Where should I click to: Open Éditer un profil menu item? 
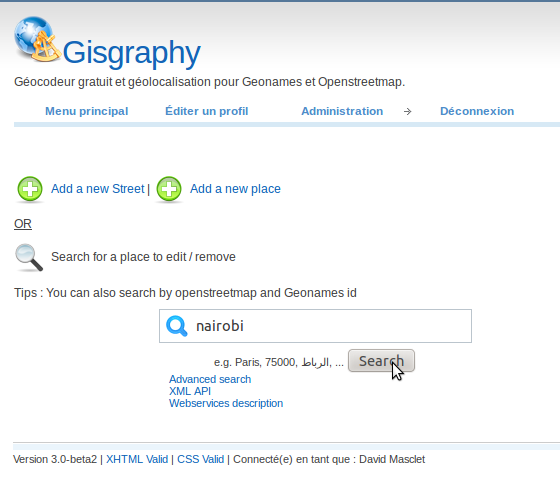206,111
